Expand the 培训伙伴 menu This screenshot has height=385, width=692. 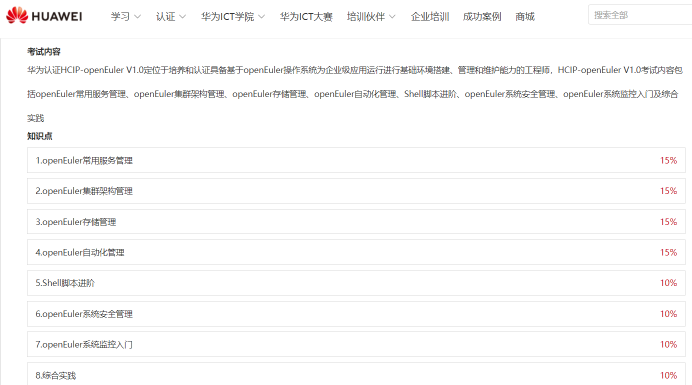click(x=371, y=17)
